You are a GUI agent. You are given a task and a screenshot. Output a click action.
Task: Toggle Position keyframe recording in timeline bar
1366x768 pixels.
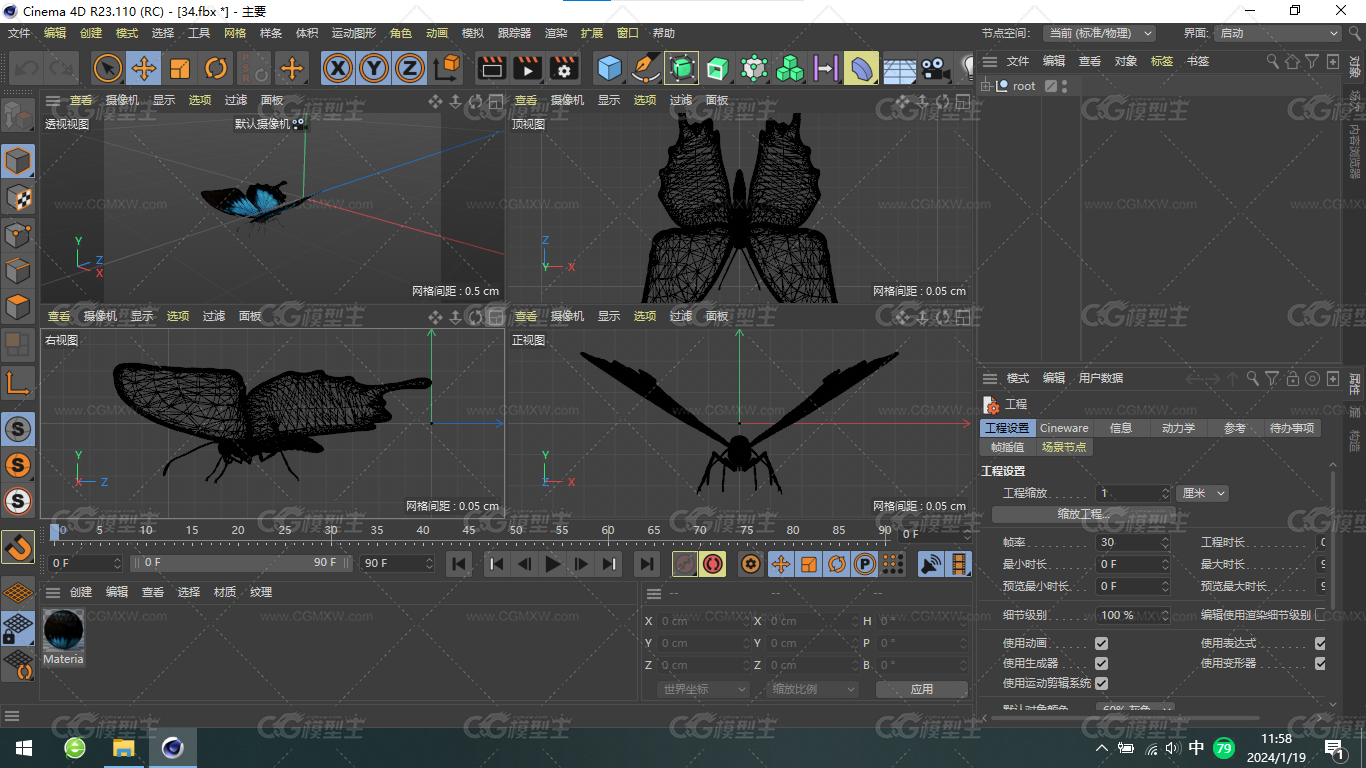point(780,564)
